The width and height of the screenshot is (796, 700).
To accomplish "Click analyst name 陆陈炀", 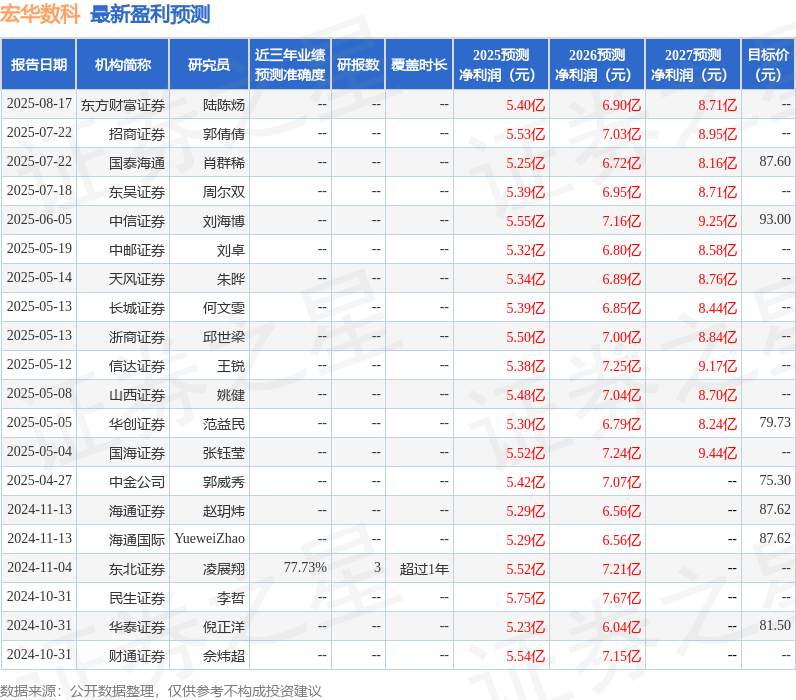I will (x=224, y=105).
